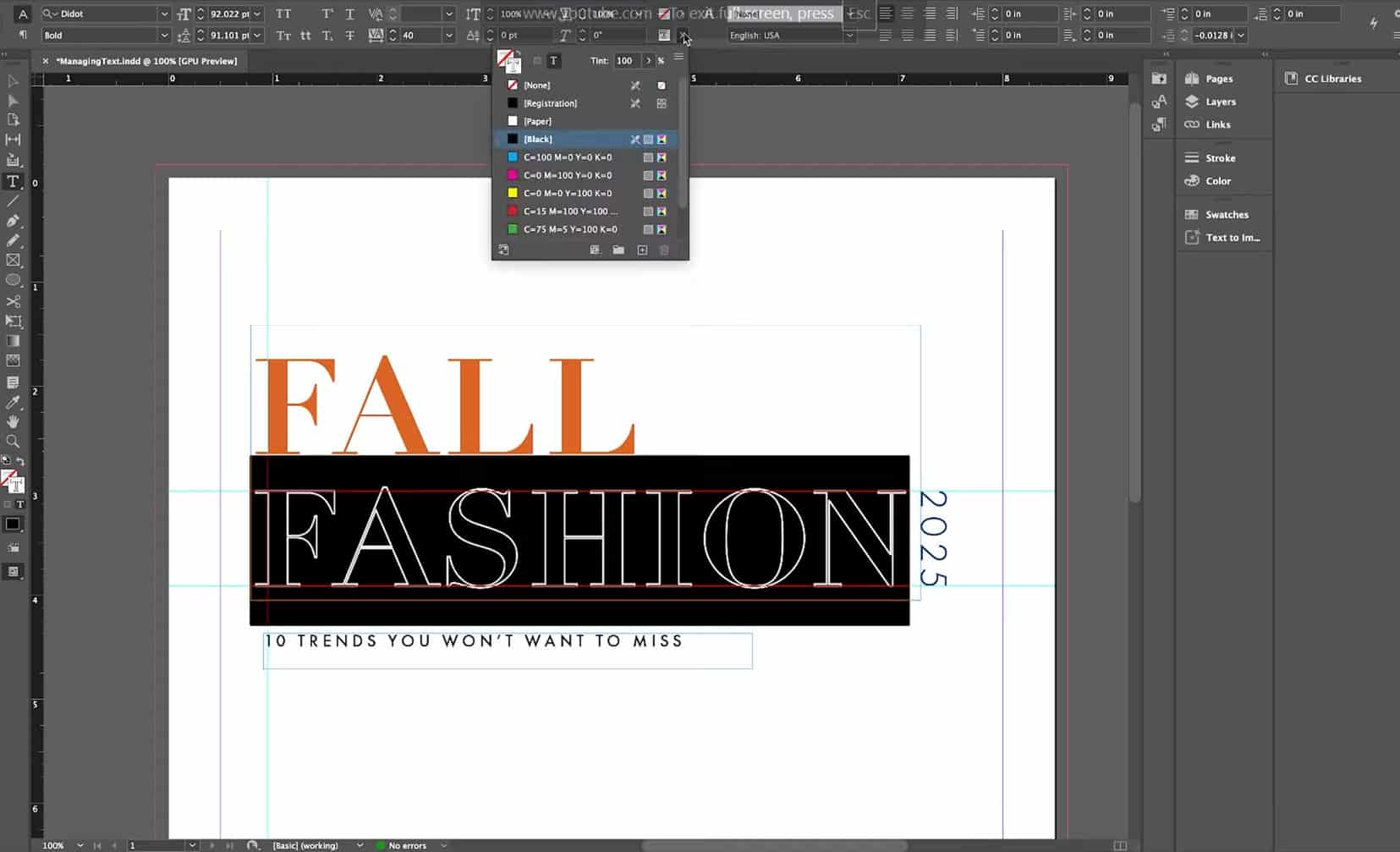Toggle All Caps formatting button
1400x852 pixels.
[x=283, y=14]
